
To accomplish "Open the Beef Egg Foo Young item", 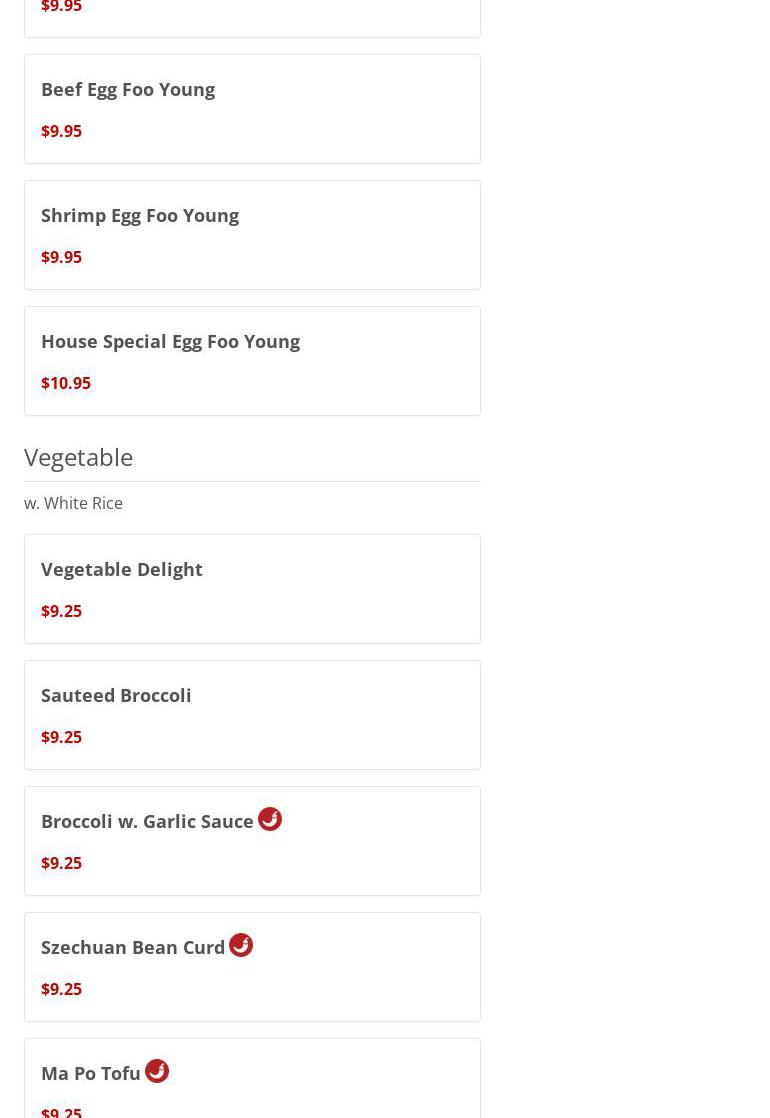I will click(x=128, y=89).
